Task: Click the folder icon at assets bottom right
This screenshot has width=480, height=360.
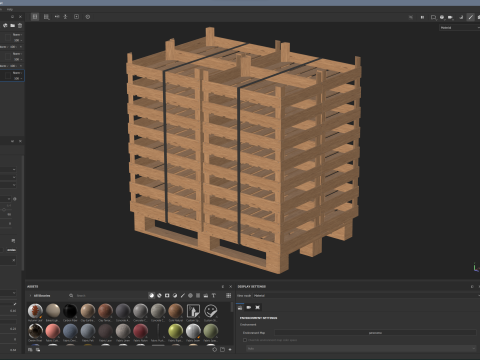Action: [222, 350]
